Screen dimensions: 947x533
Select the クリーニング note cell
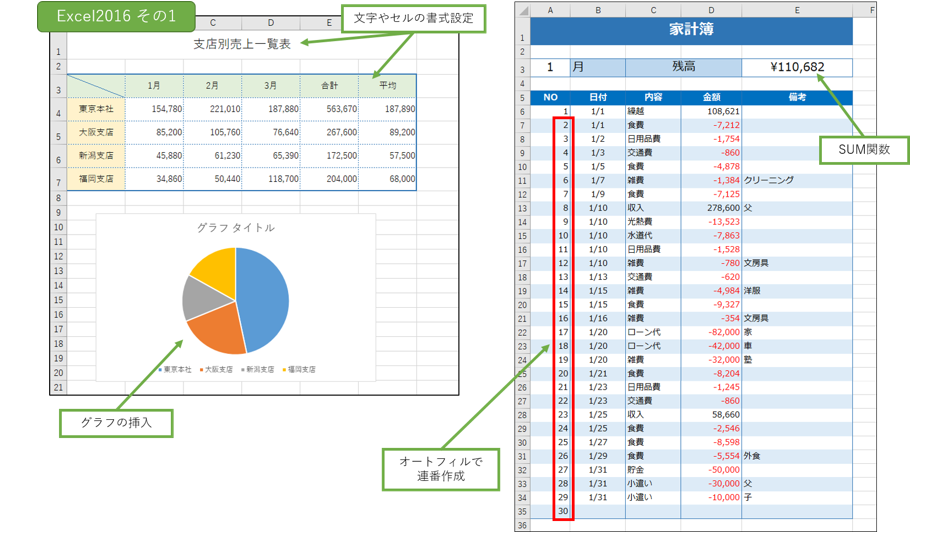769,180
